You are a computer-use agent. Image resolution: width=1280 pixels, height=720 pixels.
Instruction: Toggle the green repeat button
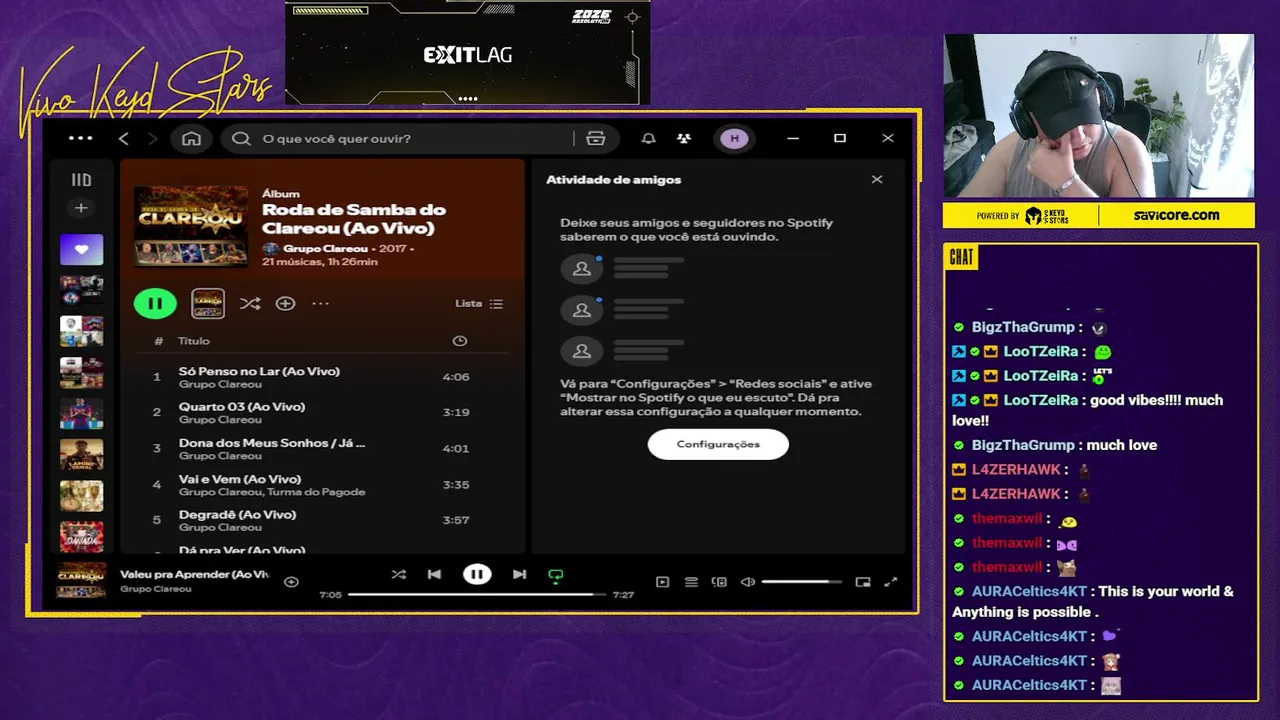556,575
